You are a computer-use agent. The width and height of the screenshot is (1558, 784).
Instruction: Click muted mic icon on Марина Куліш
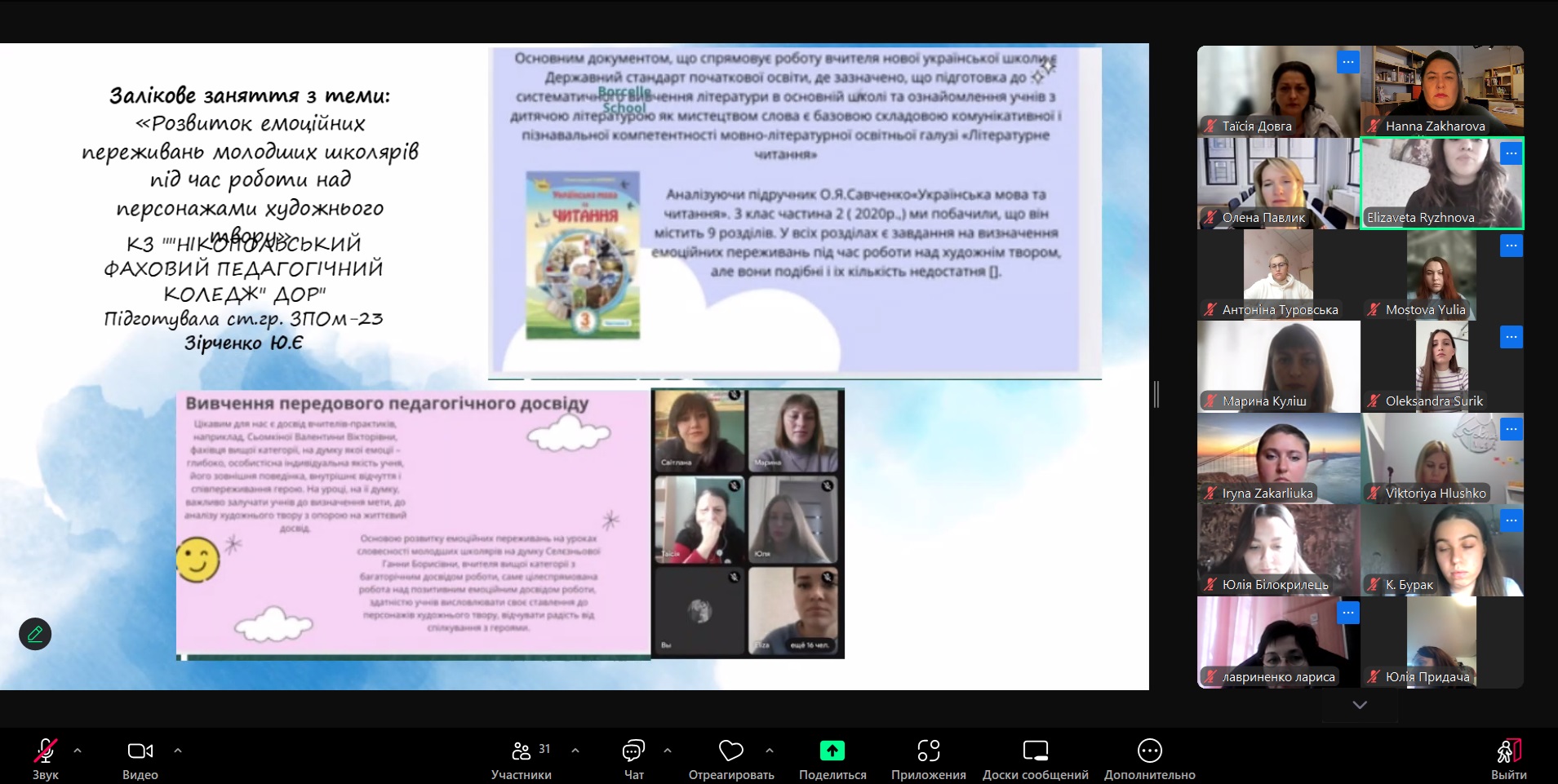point(1210,401)
